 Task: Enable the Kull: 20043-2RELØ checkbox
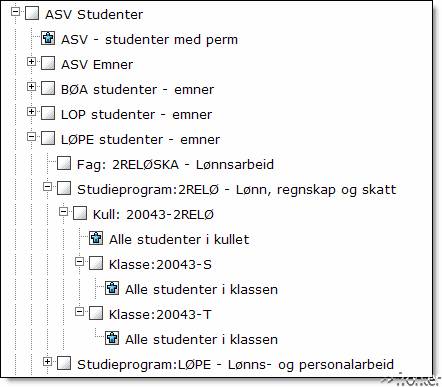[80, 213]
